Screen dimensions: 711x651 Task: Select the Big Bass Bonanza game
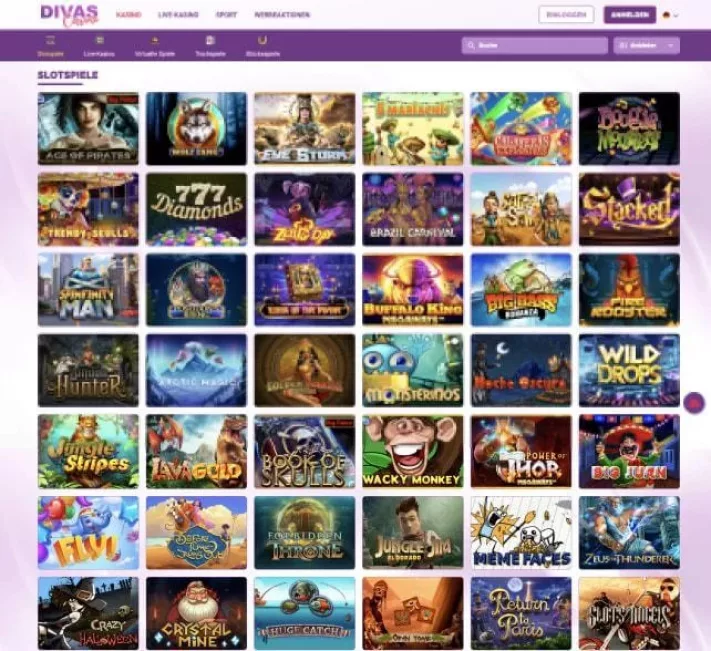(x=521, y=290)
